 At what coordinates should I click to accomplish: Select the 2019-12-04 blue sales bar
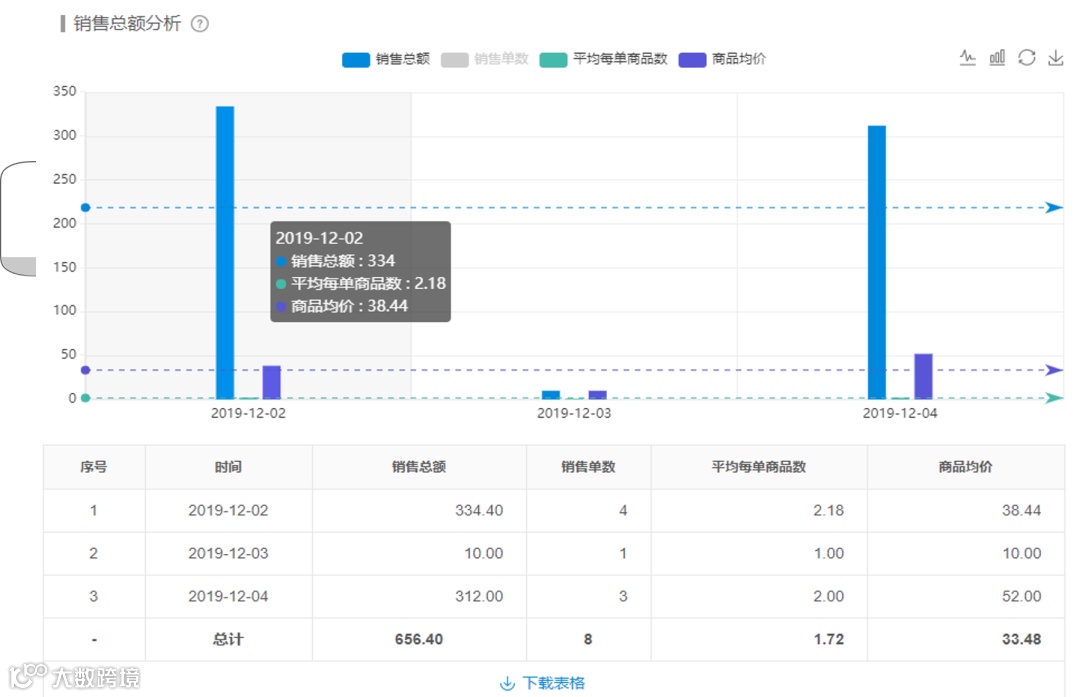877,262
